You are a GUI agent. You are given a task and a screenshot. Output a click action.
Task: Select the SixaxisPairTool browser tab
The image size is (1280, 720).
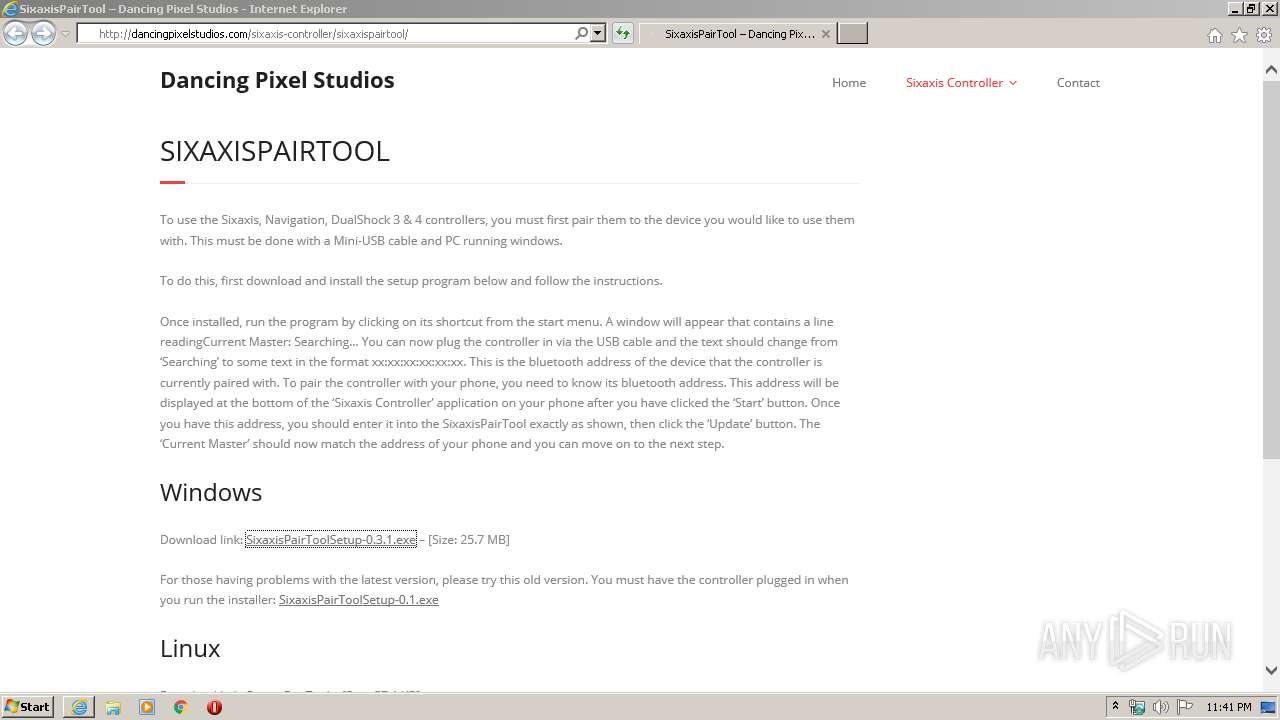coord(737,34)
